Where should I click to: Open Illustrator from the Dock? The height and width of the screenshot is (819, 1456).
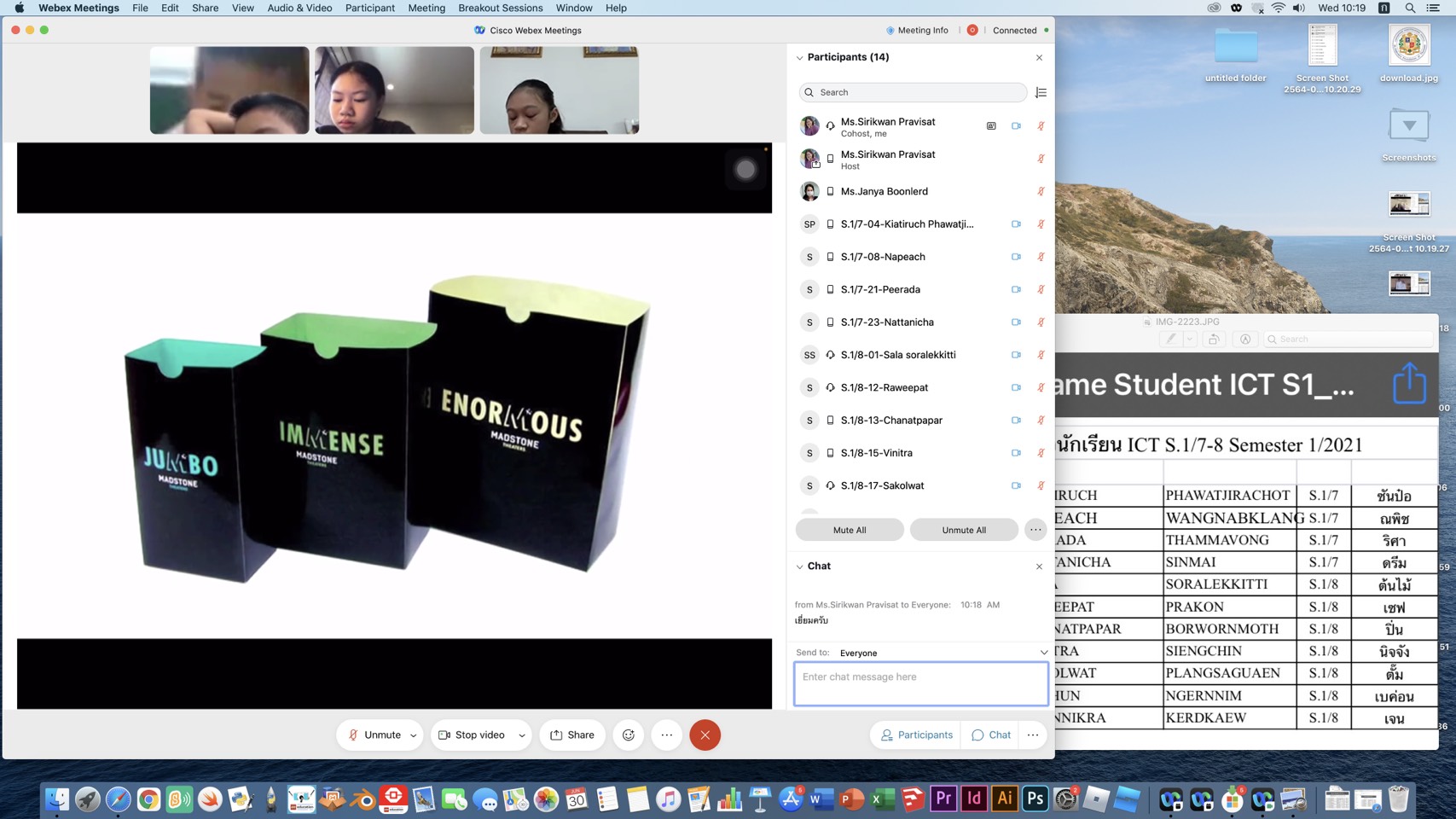[x=1005, y=799]
